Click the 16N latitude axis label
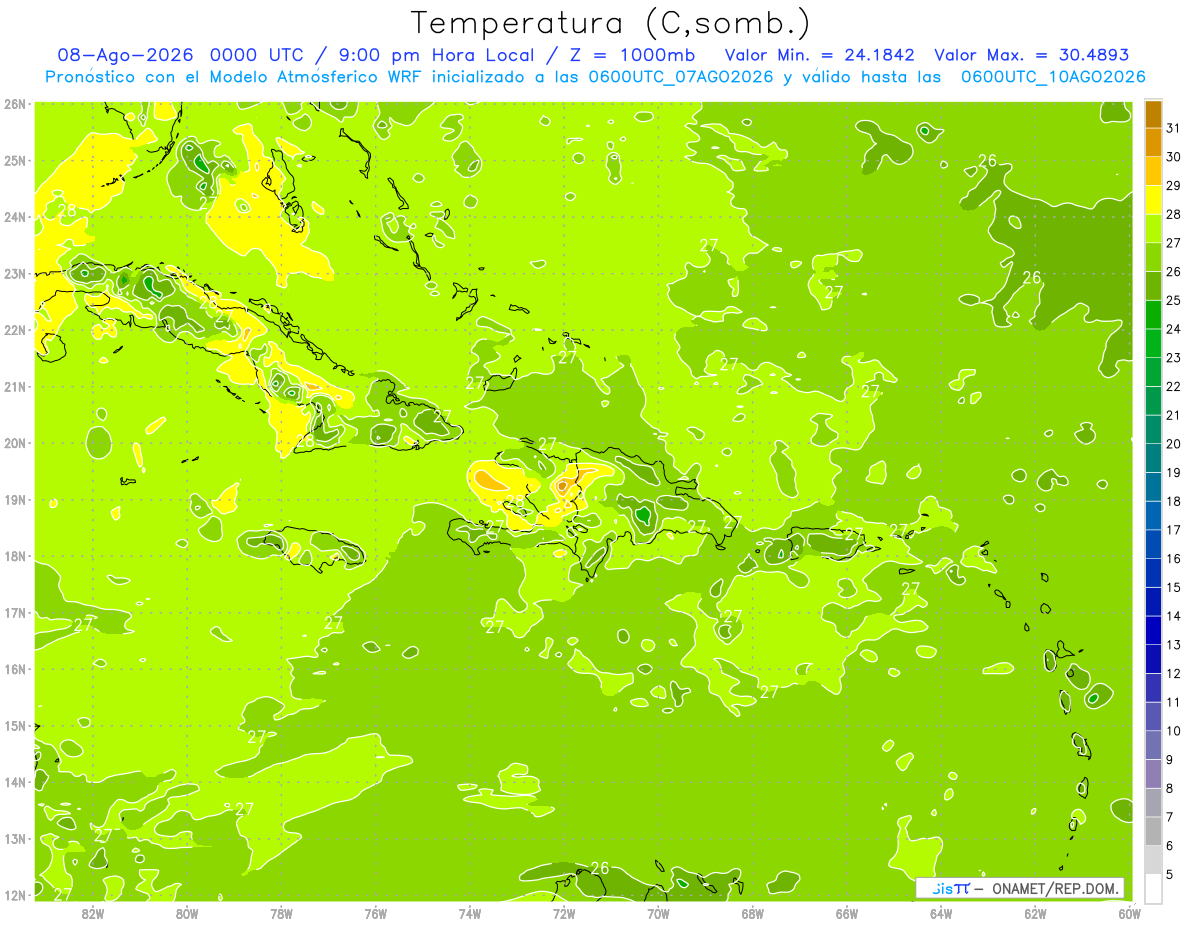 pyautogui.click(x=15, y=669)
